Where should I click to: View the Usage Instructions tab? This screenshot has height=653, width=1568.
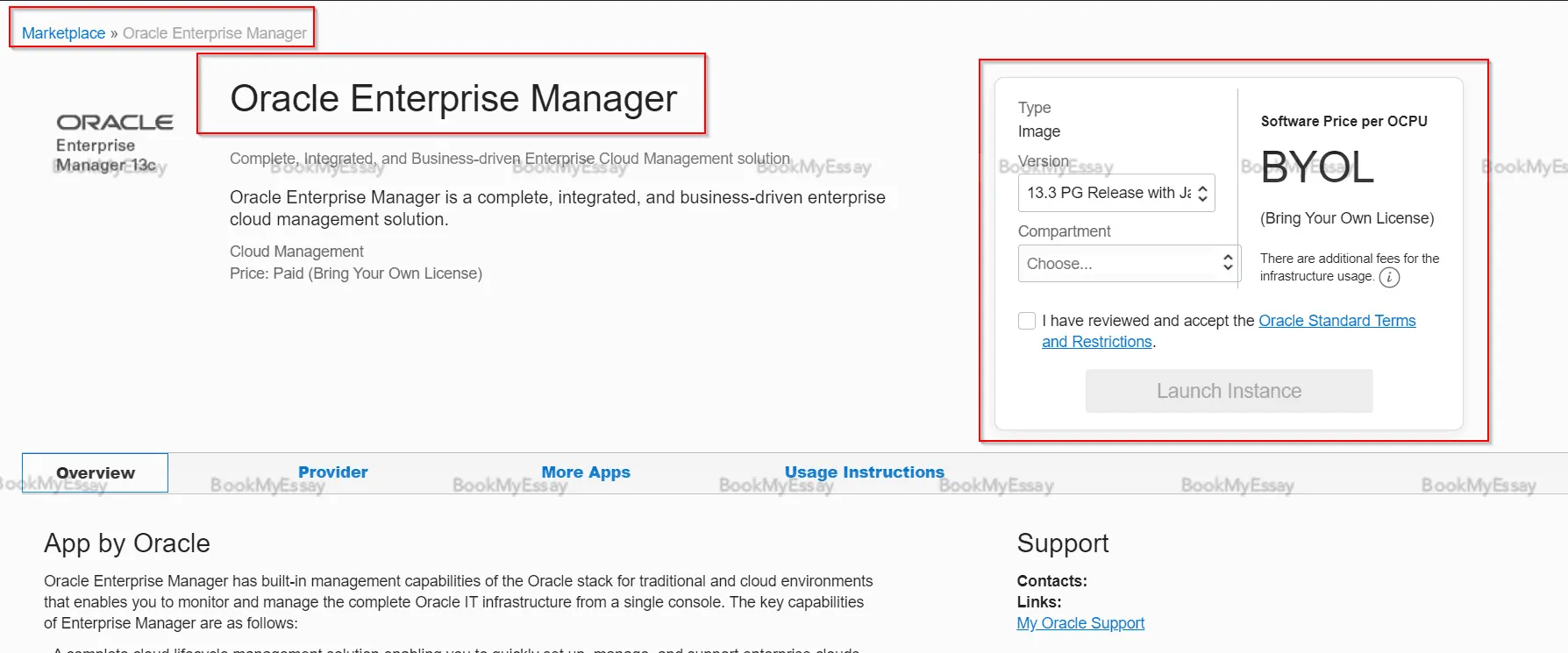point(864,472)
